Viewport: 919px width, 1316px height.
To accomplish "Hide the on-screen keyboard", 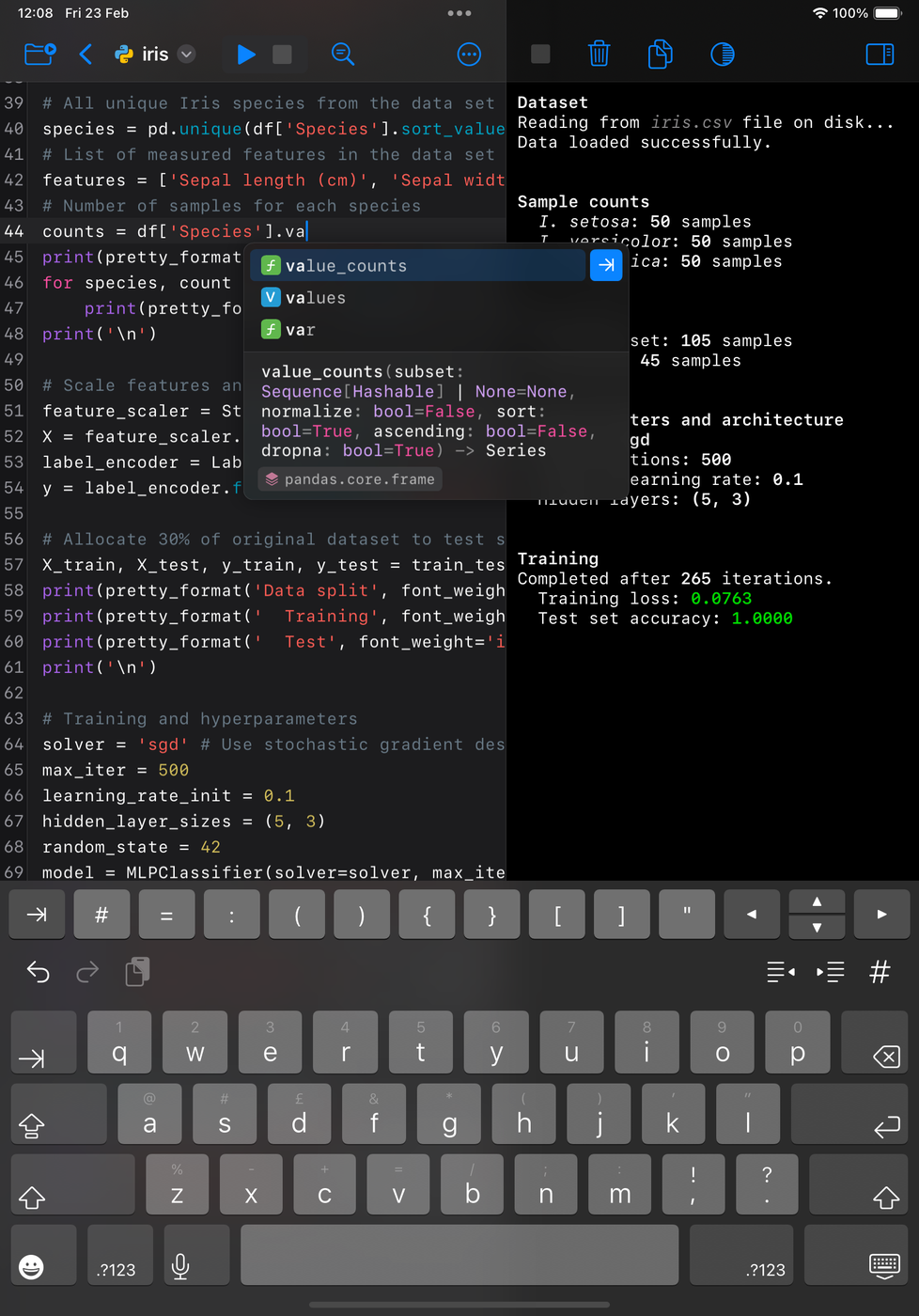I will click(884, 1266).
